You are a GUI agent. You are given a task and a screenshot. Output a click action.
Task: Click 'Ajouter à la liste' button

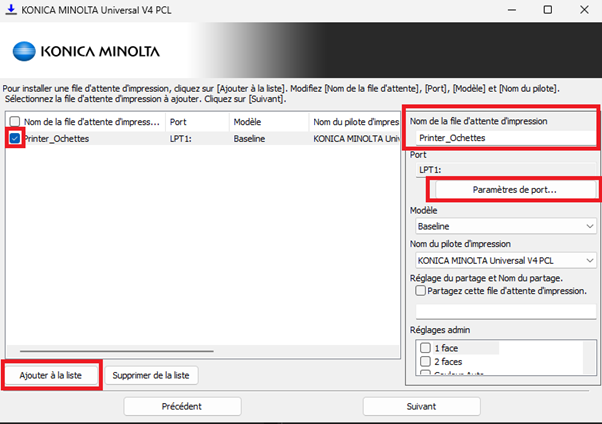point(51,375)
